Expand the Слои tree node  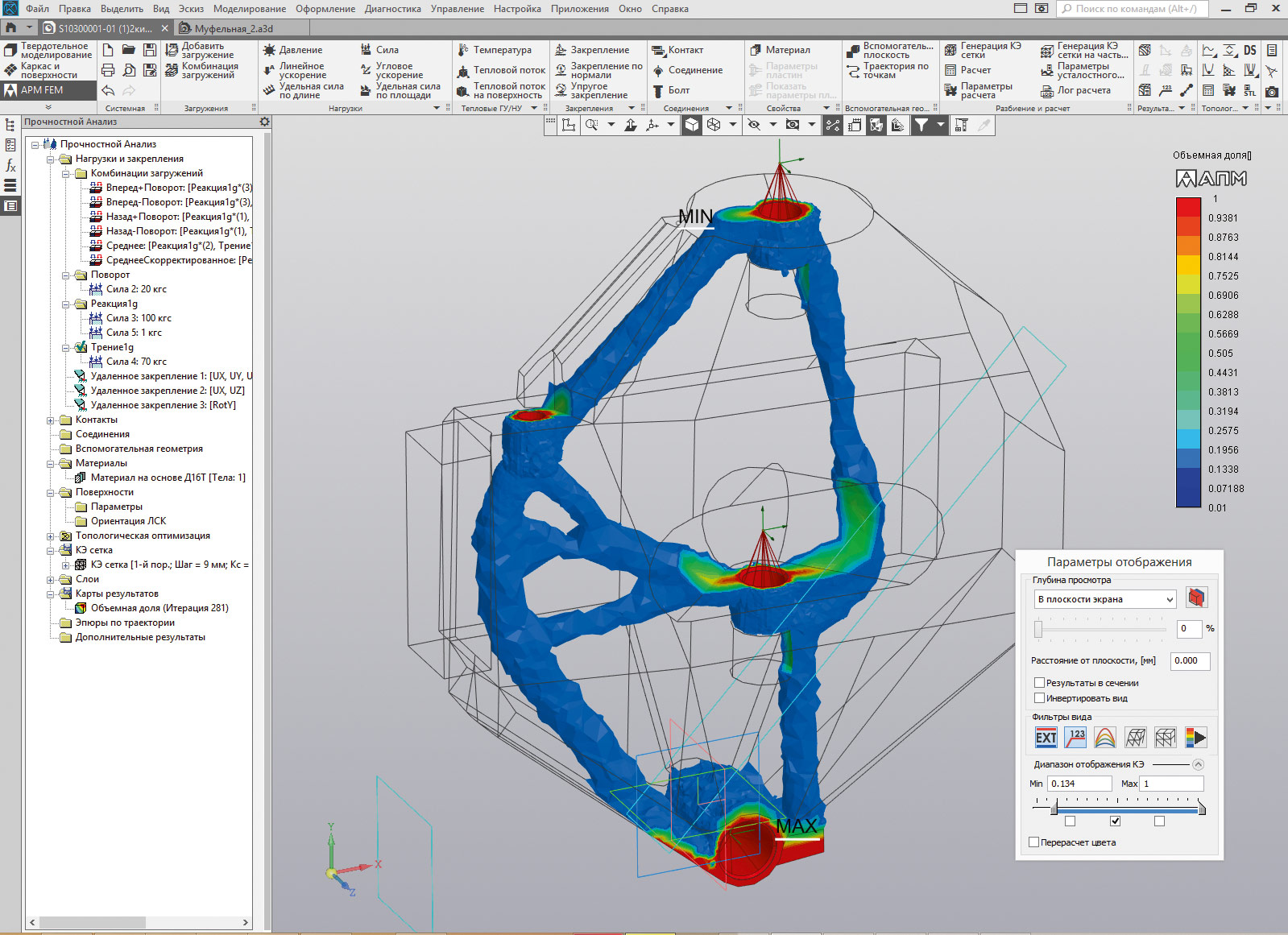coord(51,579)
